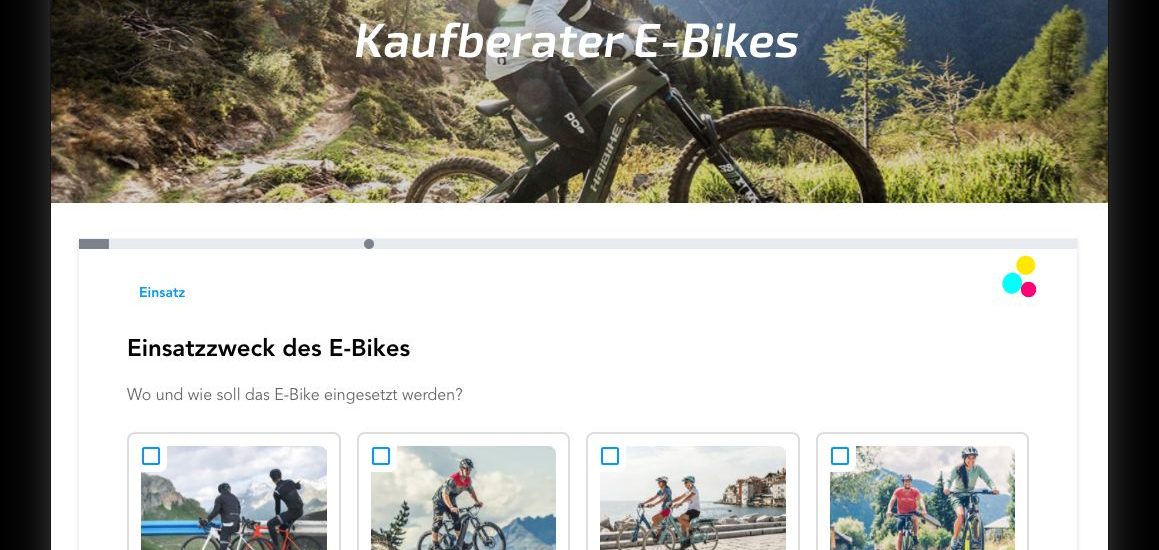Viewport: 1159px width, 550px height.
Task: Click the cyan dot in the logo
Action: (x=1012, y=283)
